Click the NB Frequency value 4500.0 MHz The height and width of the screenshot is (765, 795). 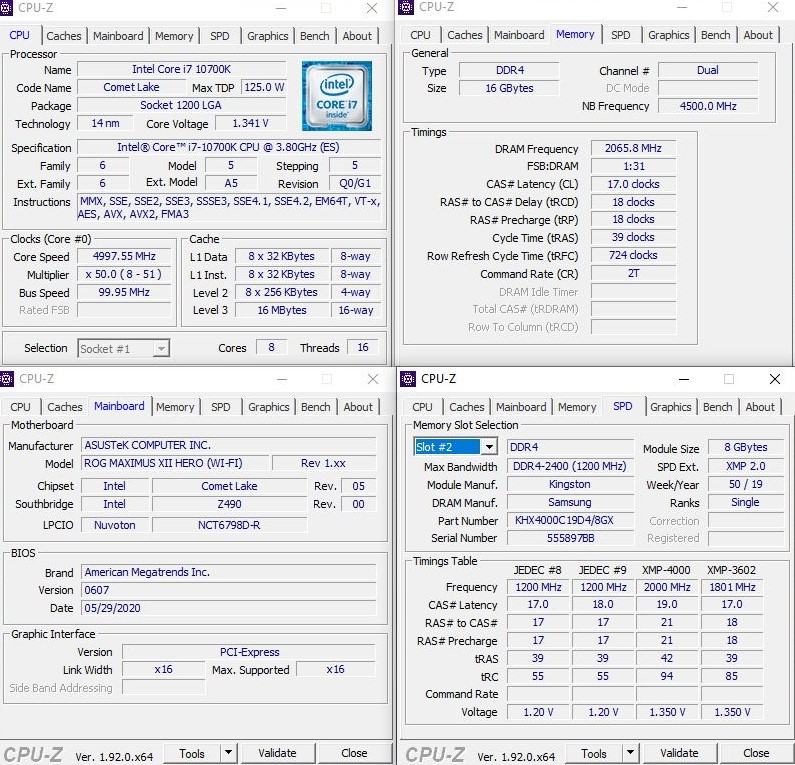[708, 106]
